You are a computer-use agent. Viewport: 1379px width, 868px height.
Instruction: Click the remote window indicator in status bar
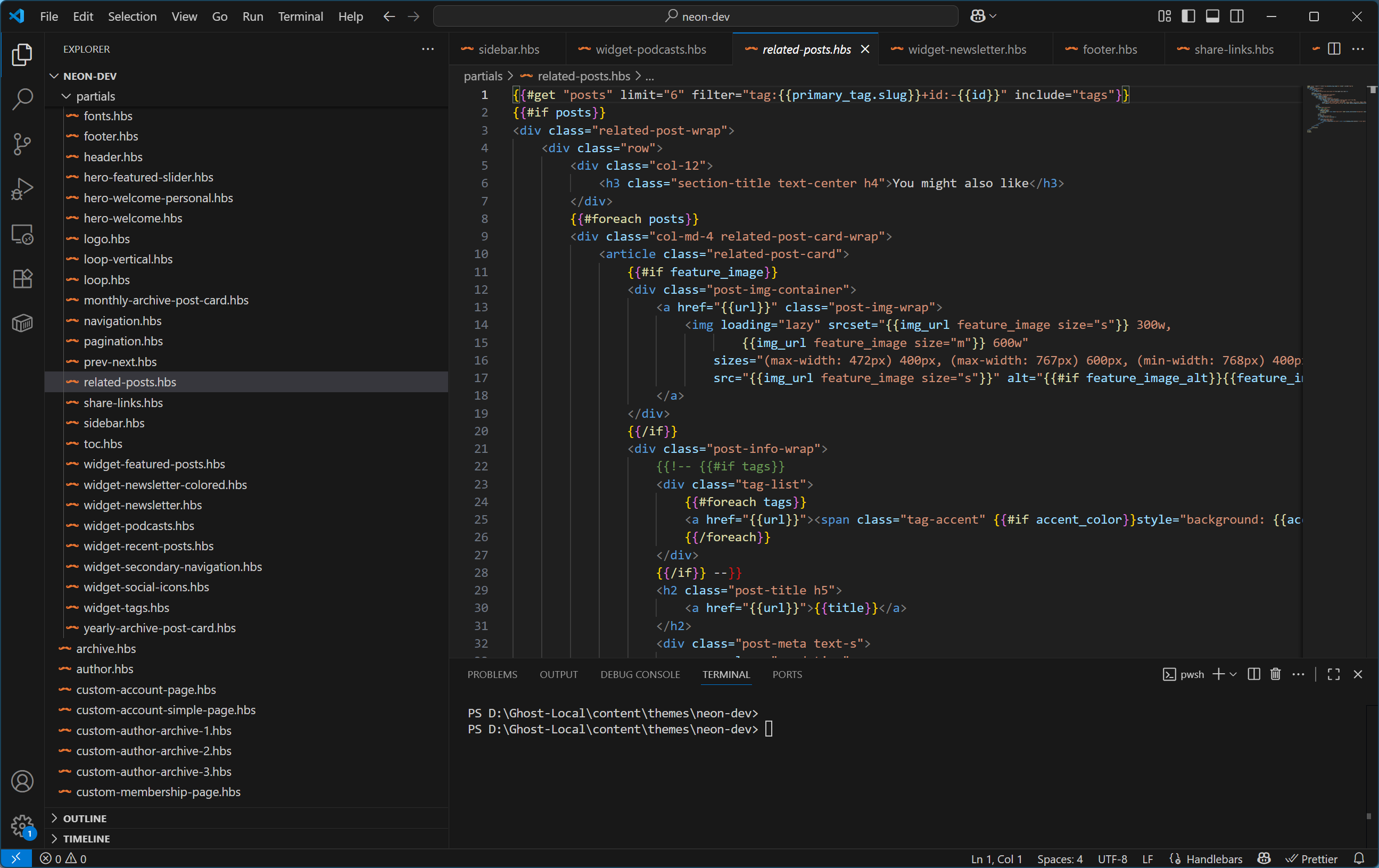[x=15, y=858]
